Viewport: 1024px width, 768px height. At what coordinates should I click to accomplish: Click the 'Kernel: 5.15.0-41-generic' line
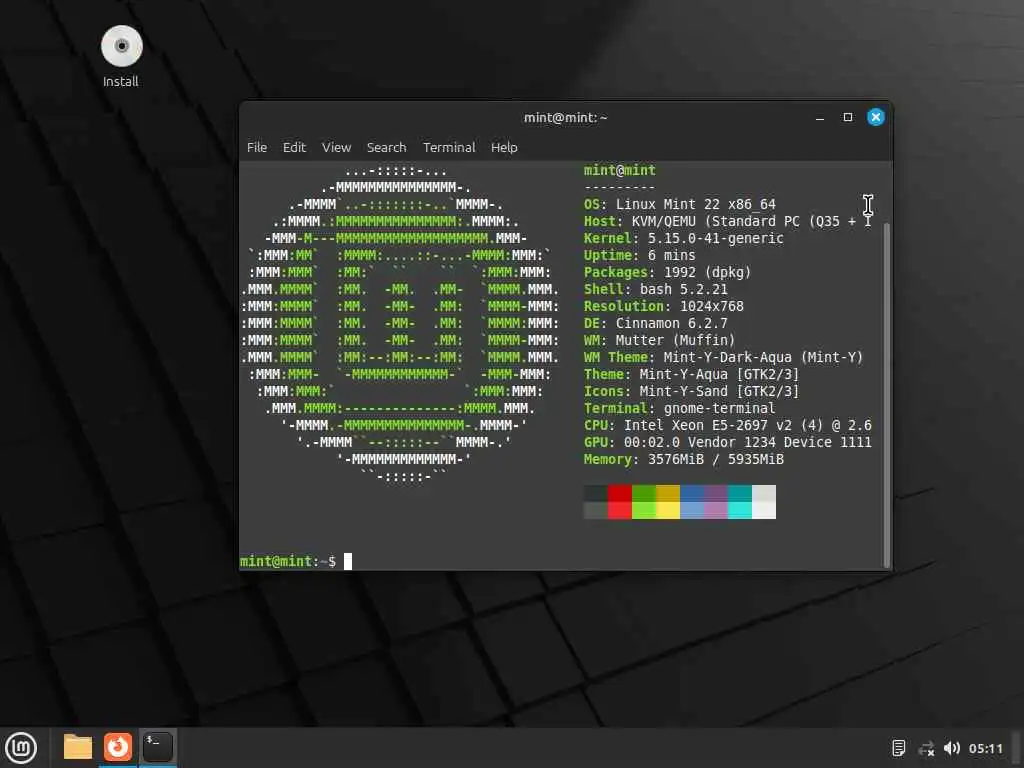(x=683, y=238)
